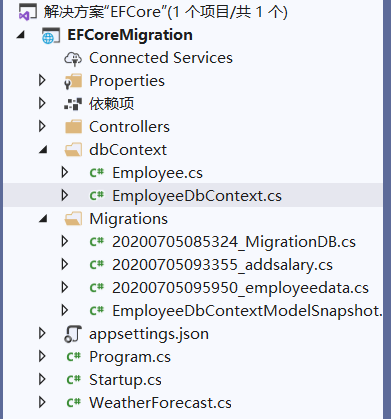Click the Properties wrench folder icon

[x=73, y=81]
